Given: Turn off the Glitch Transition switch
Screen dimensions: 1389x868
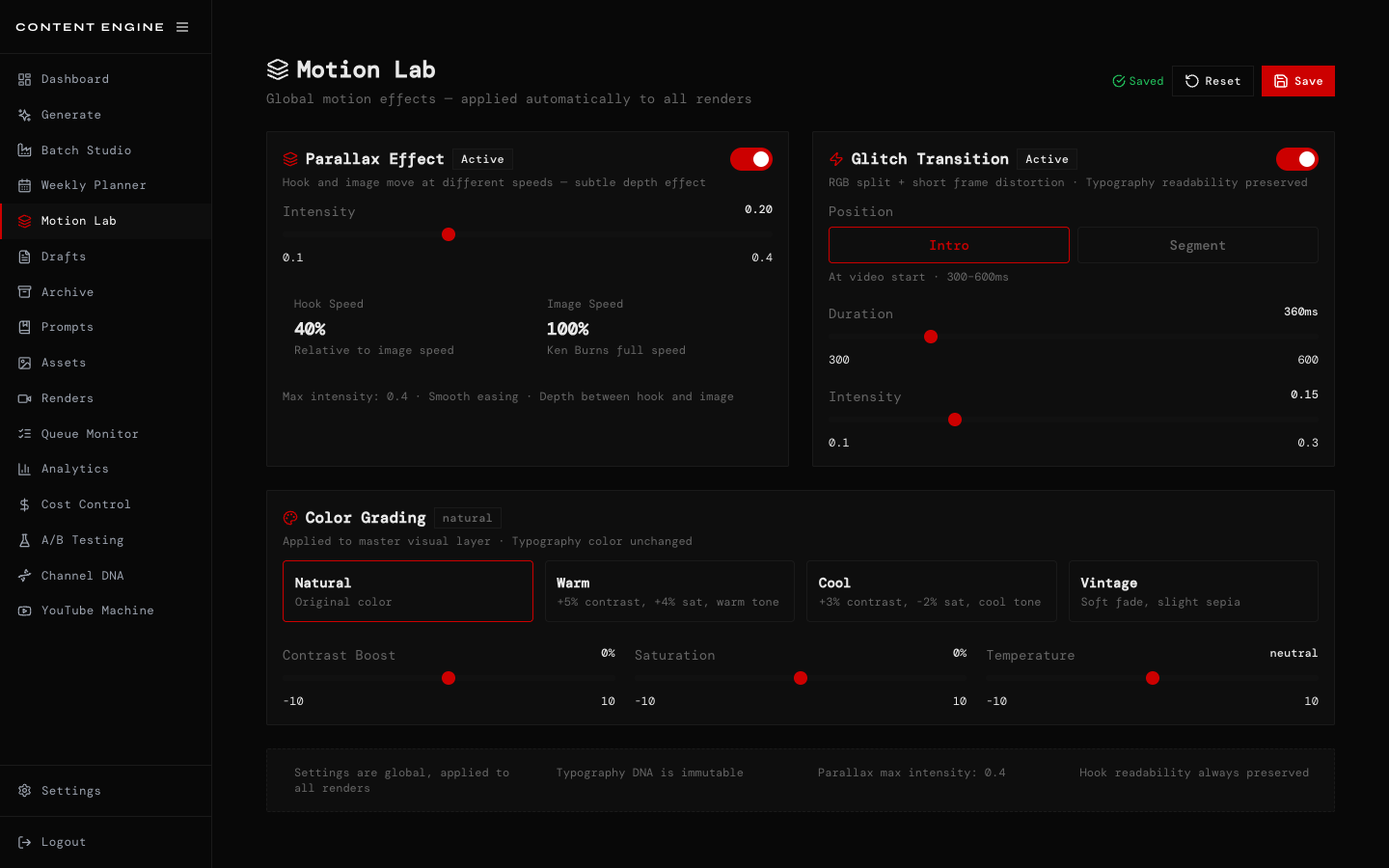Looking at the screenshot, I should [x=1297, y=159].
